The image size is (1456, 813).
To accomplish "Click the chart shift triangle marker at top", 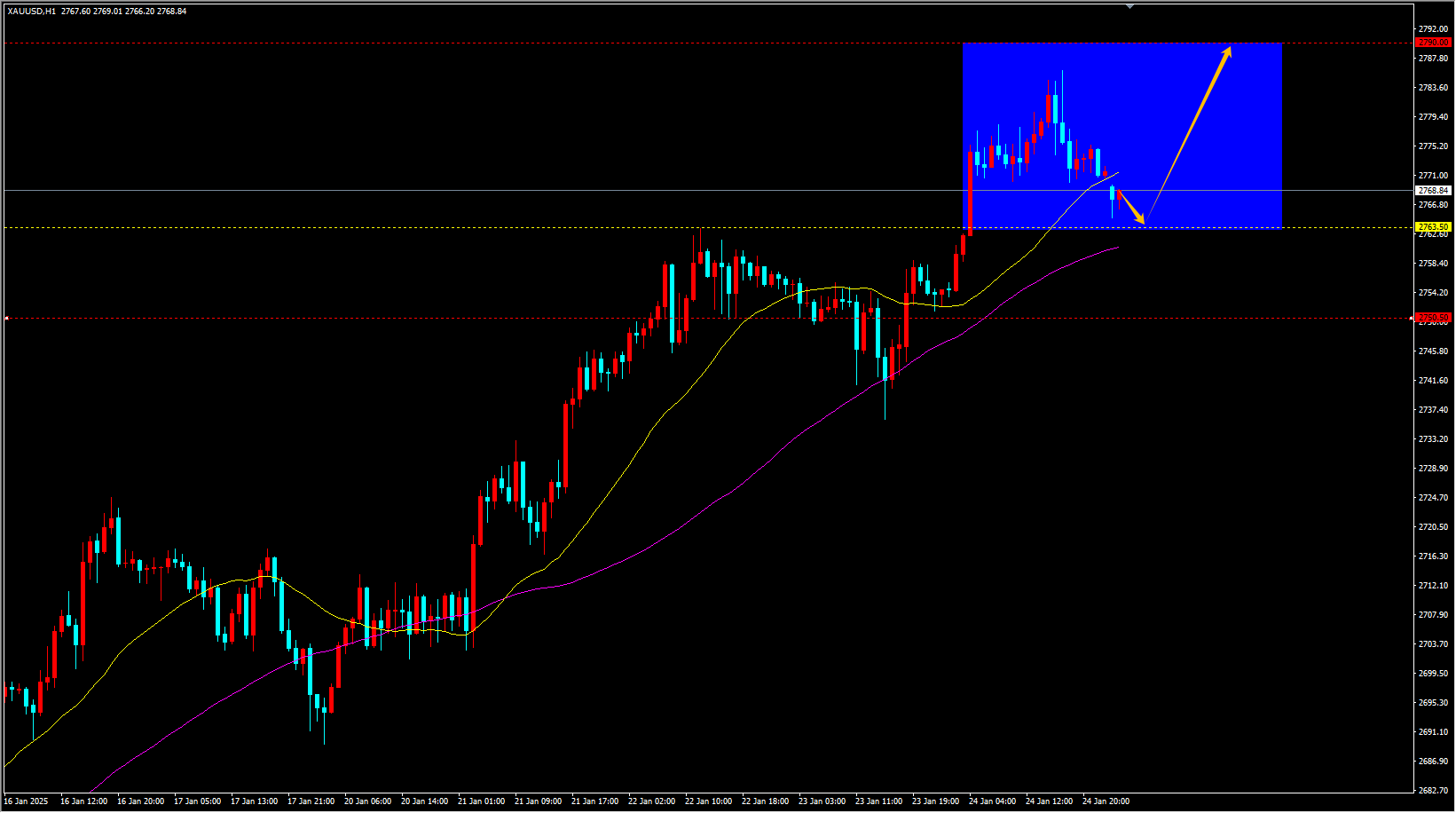I will (x=1129, y=6).
